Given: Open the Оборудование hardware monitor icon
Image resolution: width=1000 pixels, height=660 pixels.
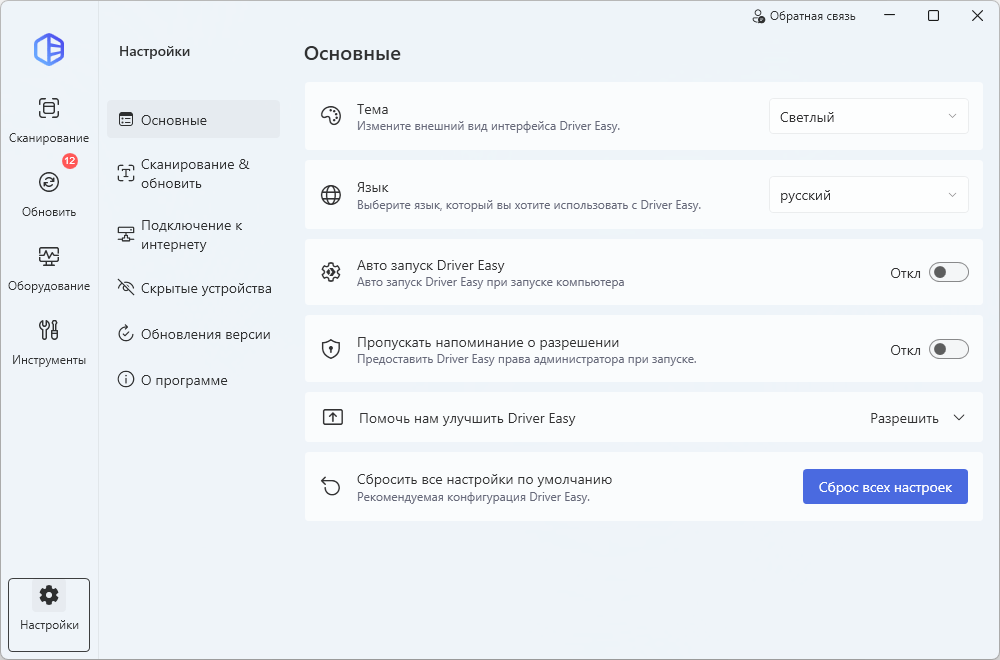Looking at the screenshot, I should [x=49, y=256].
